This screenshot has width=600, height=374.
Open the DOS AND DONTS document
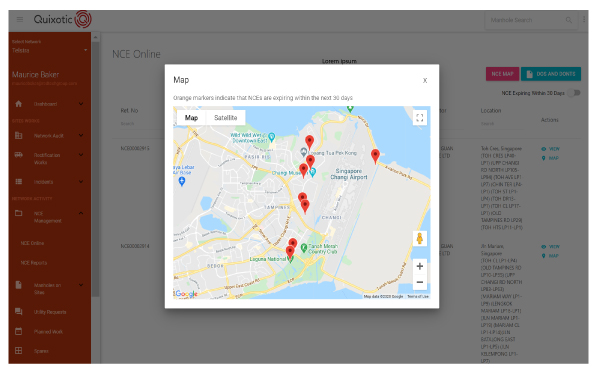pyautogui.click(x=551, y=74)
